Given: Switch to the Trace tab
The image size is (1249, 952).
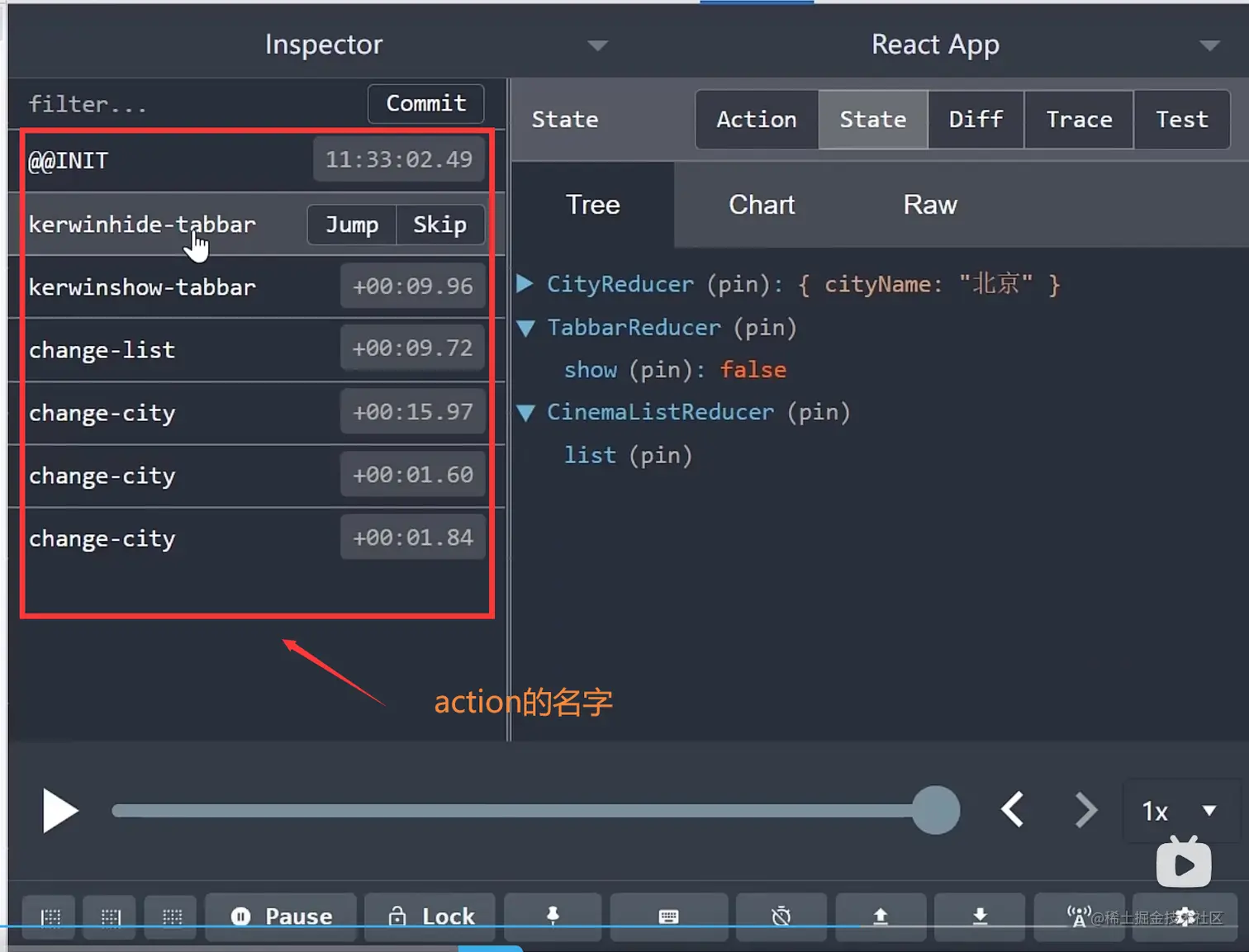Looking at the screenshot, I should click(x=1079, y=120).
